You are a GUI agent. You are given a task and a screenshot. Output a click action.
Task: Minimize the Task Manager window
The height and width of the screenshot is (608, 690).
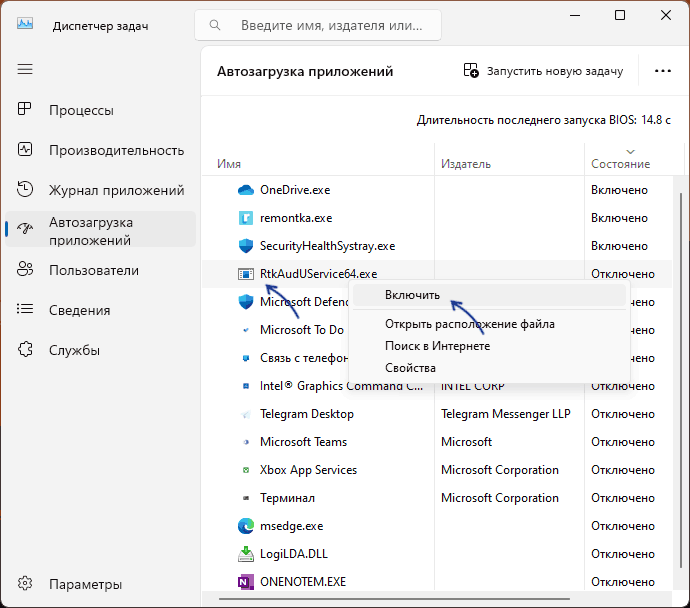[574, 15]
